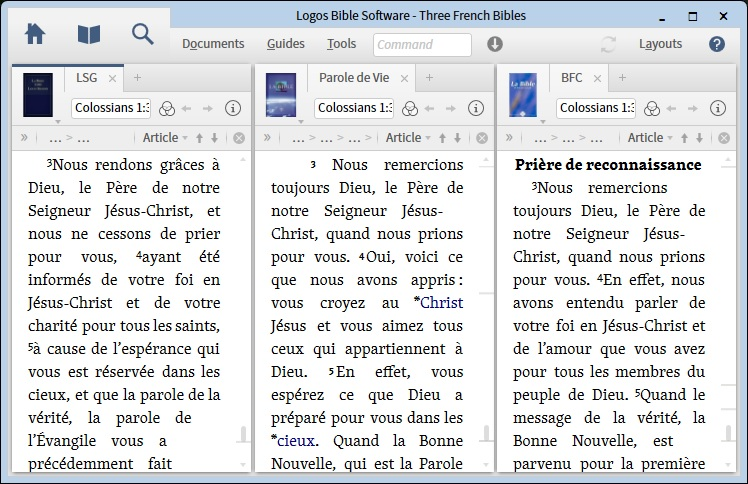The image size is (748, 484).
Task: Click the Command input box
Action: [x=422, y=44]
